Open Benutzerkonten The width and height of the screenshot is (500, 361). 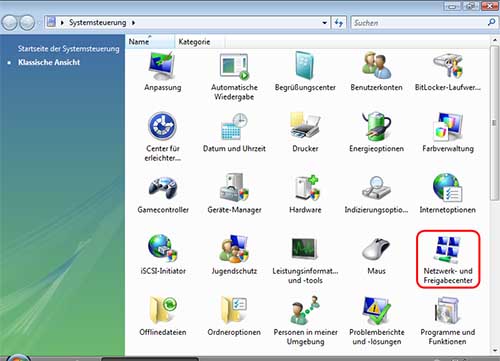(x=376, y=72)
